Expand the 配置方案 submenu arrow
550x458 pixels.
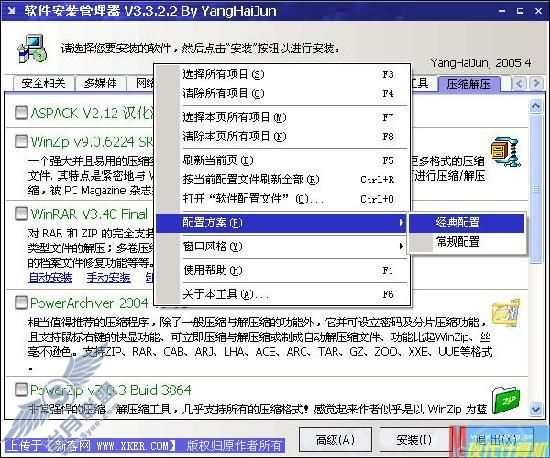coord(401,222)
